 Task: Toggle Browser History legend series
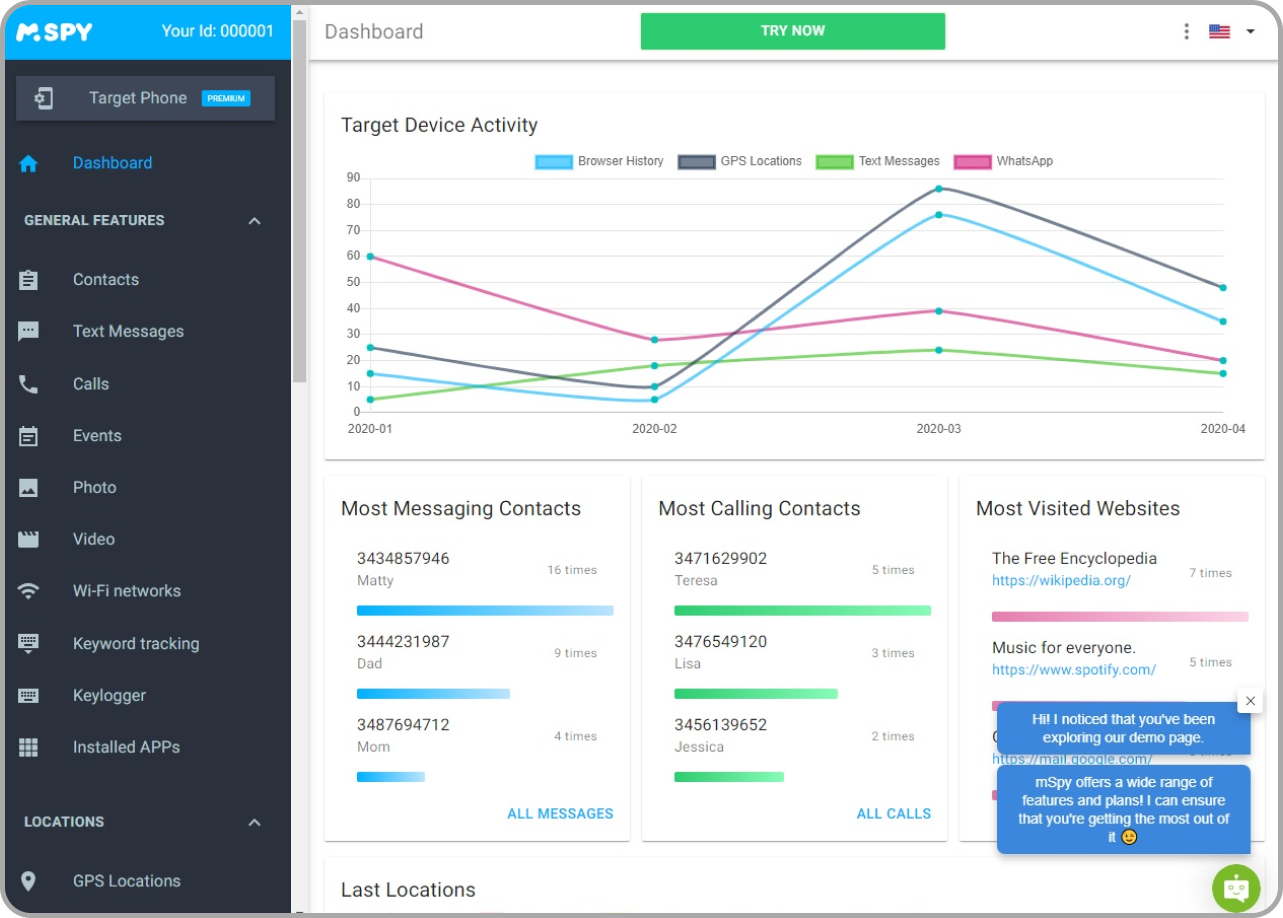[599, 161]
